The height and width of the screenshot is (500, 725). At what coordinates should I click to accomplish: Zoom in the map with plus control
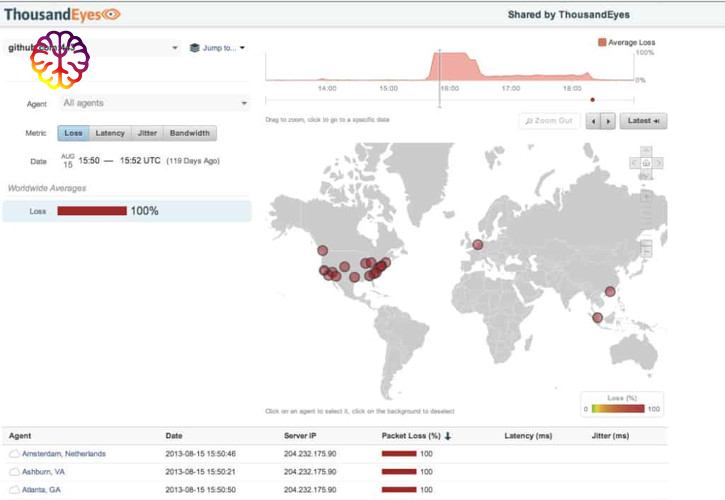[x=646, y=197]
